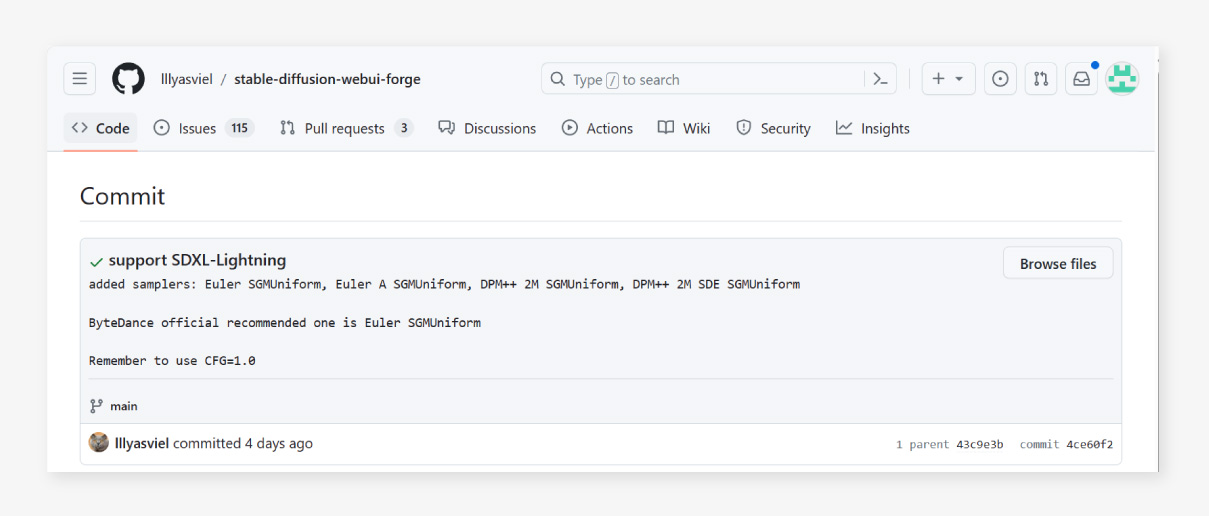Open the pull requests shortcut icon in header
This screenshot has height=516, width=1209.
pos(1041,79)
